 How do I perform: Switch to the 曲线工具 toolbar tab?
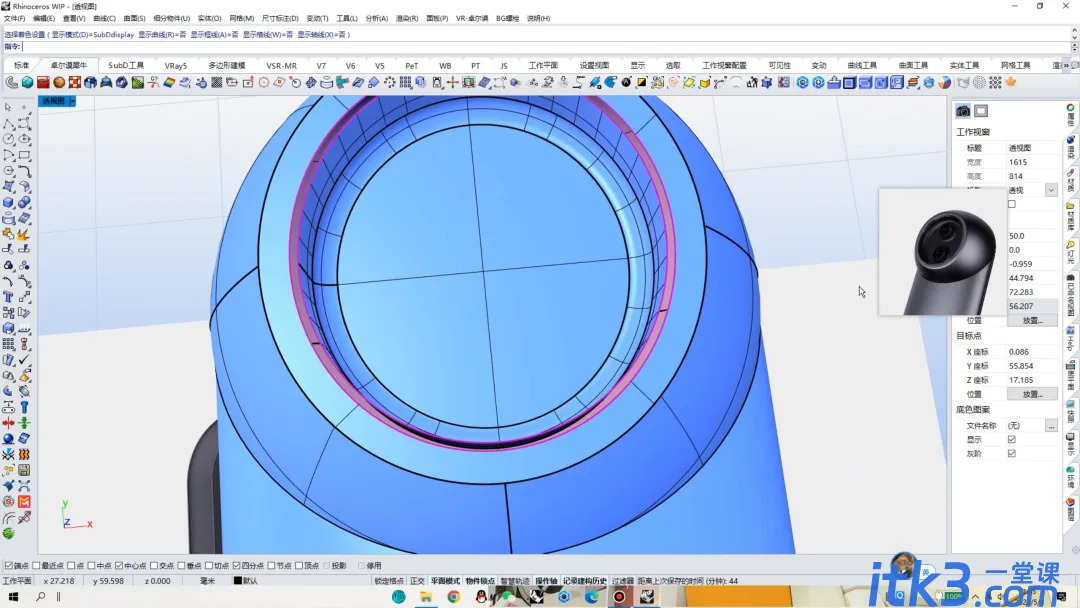click(862, 65)
